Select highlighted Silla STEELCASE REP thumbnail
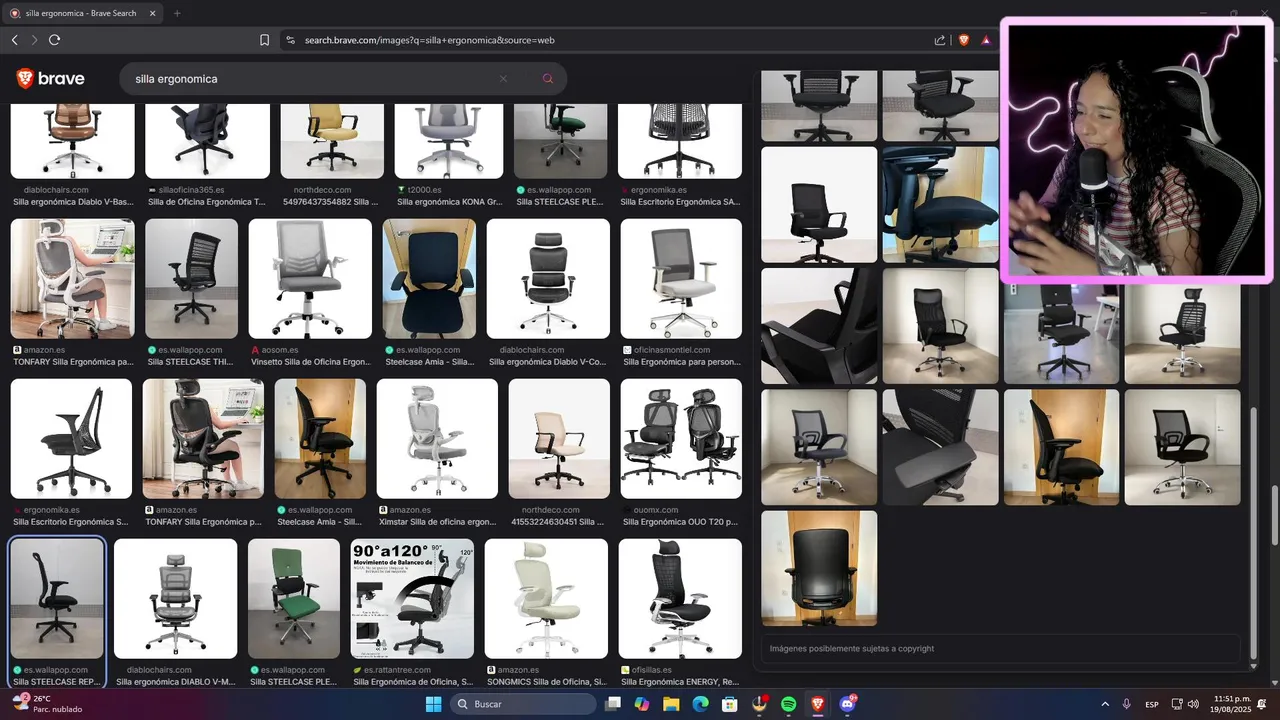Screen dimensions: 1280x720 tap(57, 598)
